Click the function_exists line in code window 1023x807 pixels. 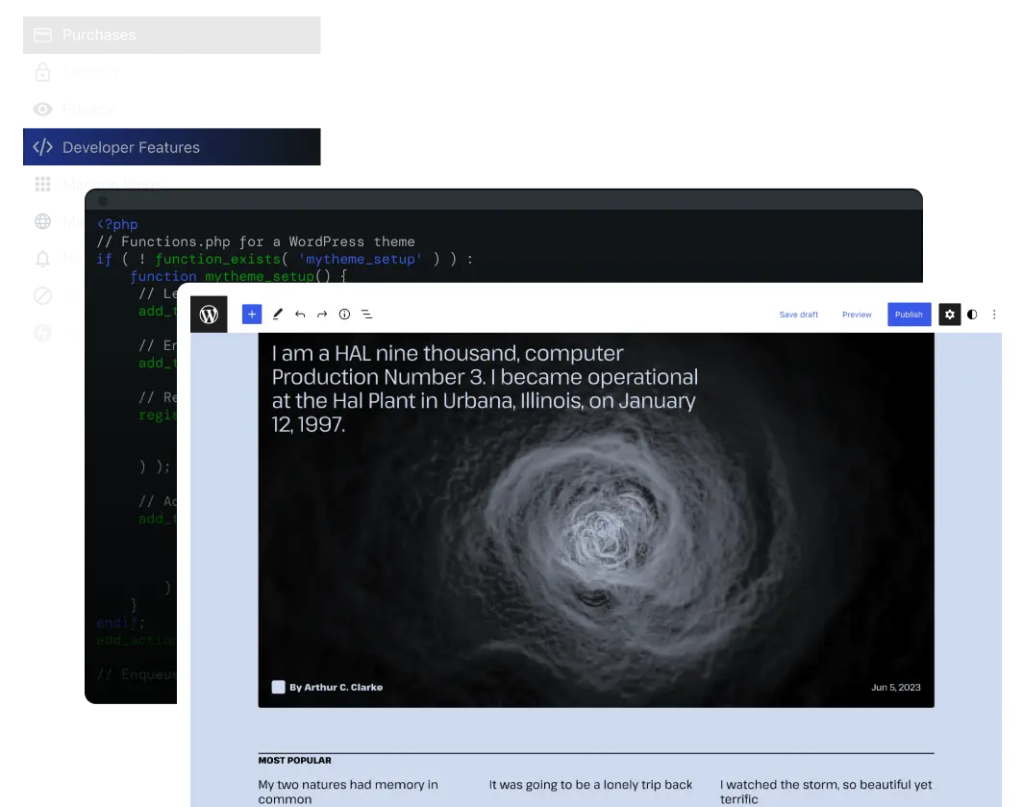pyautogui.click(x=284, y=259)
